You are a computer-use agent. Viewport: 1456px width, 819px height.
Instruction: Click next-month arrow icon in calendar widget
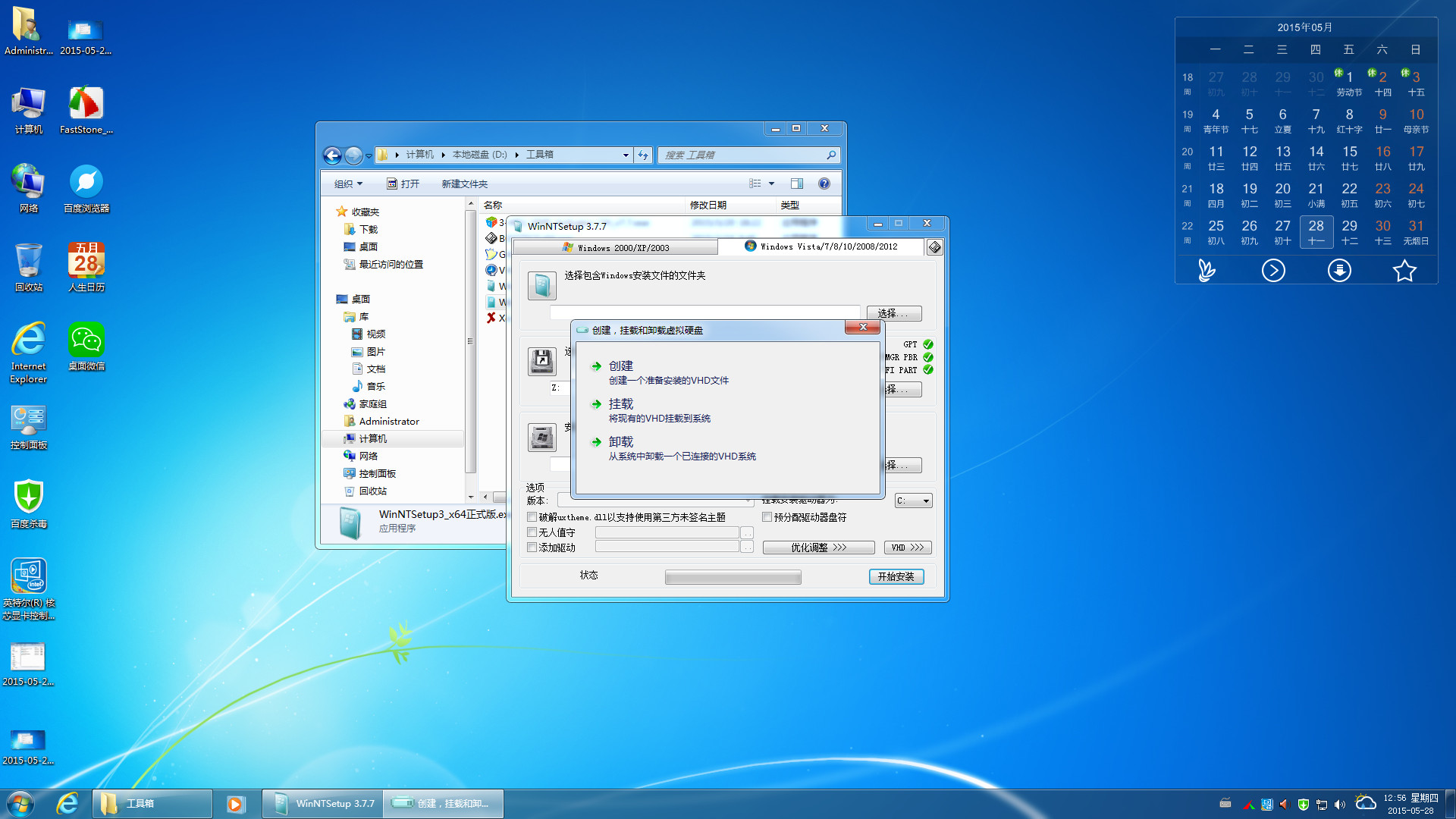(x=1273, y=270)
